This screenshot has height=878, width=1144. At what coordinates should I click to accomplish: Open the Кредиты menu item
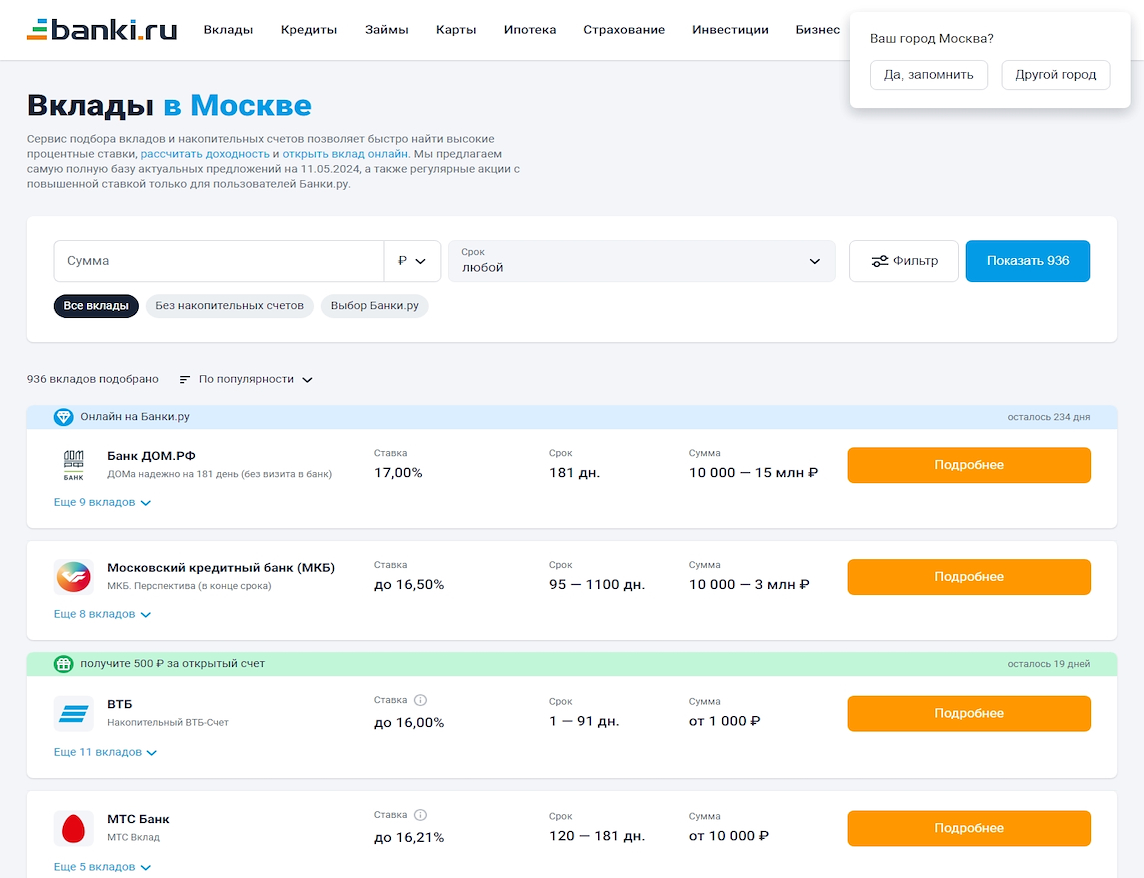pyautogui.click(x=309, y=30)
